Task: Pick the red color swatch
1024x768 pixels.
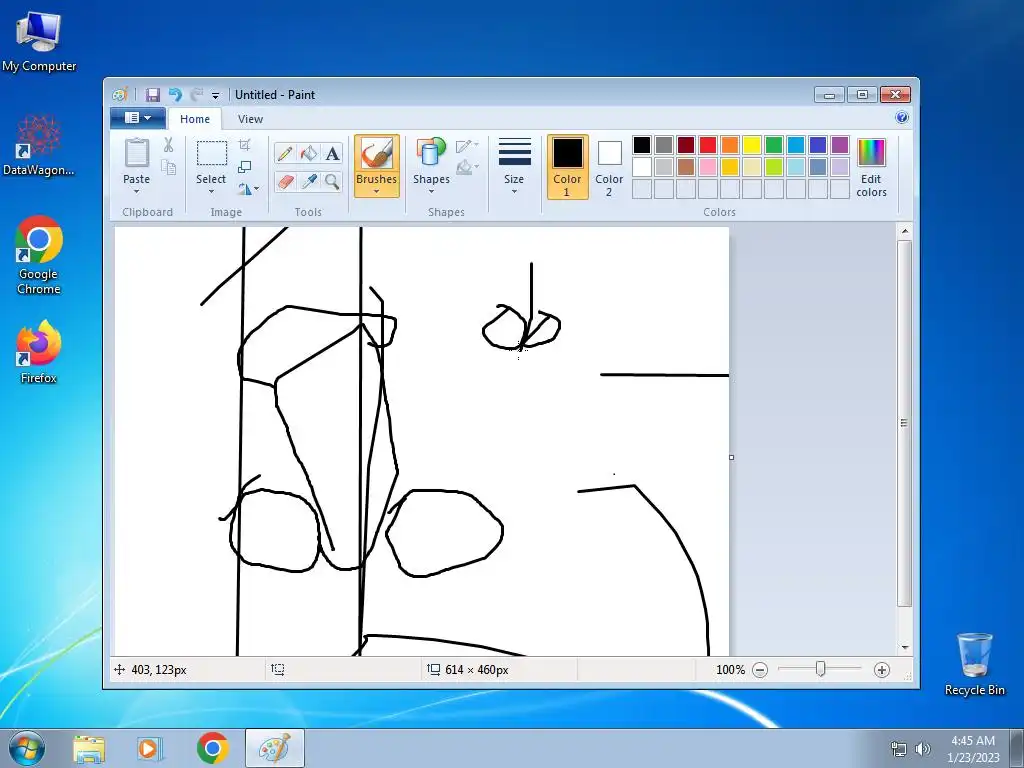Action: tap(708, 145)
